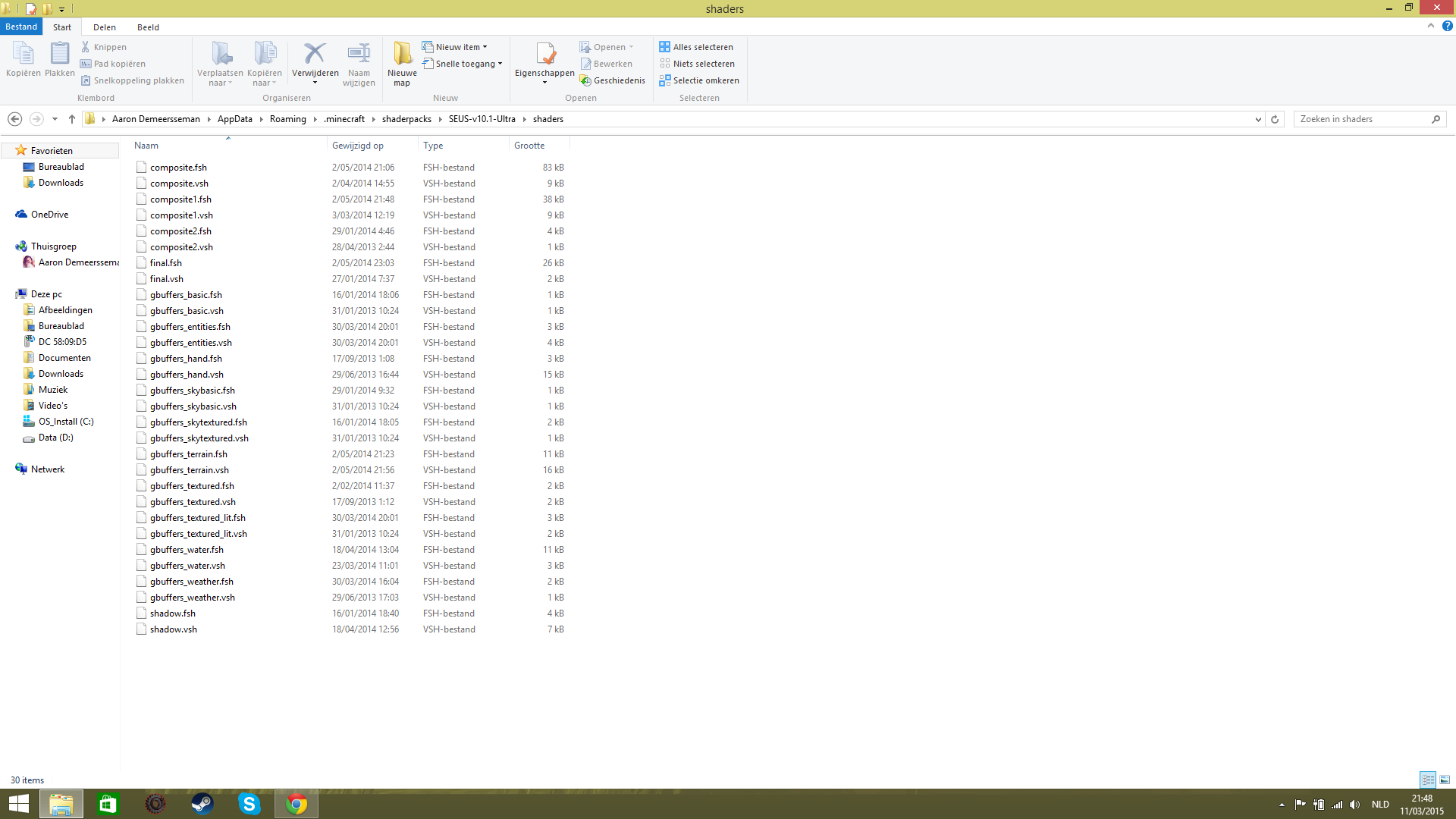Select Netwerk in navigation pane
Screen dimensions: 1456x819
[48, 469]
